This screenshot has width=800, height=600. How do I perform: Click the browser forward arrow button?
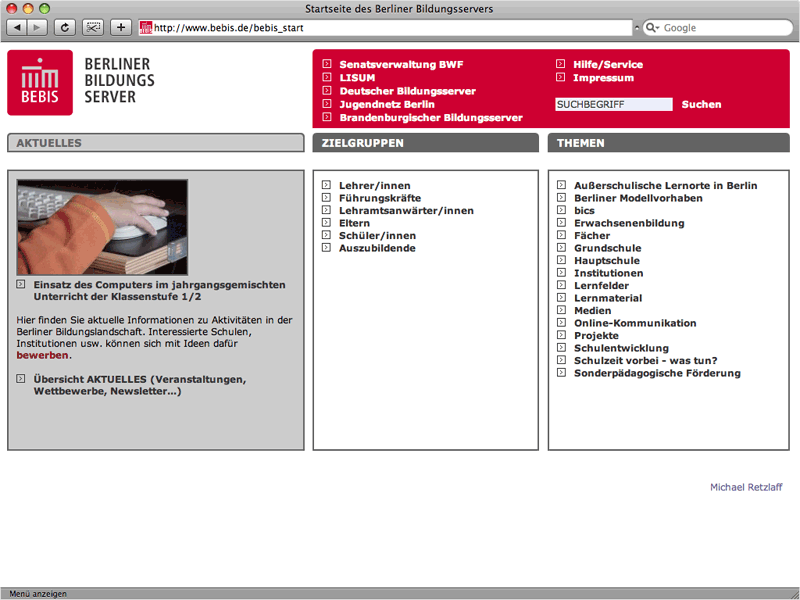pyautogui.click(x=38, y=27)
